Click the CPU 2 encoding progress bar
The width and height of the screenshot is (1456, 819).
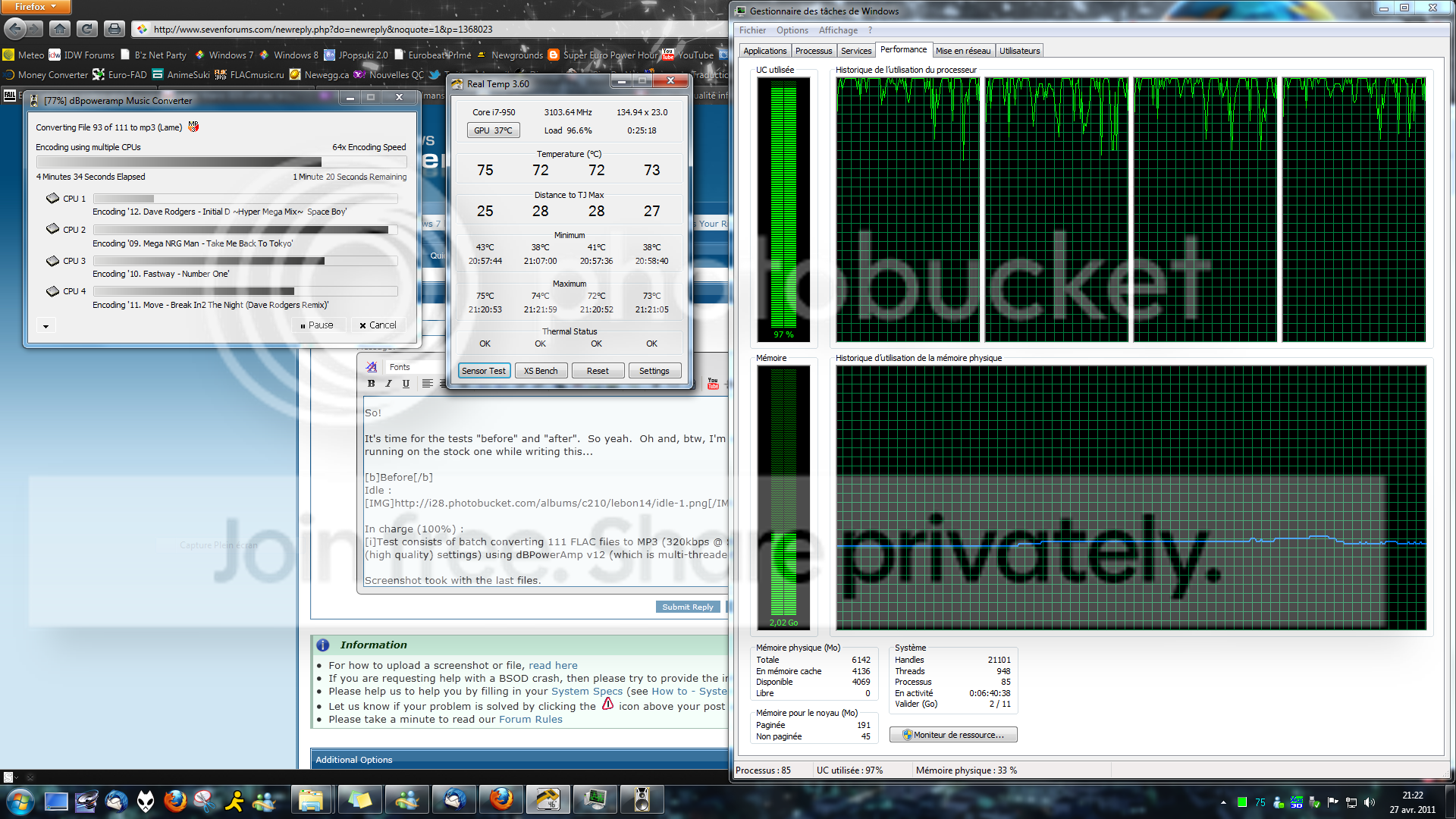(245, 230)
